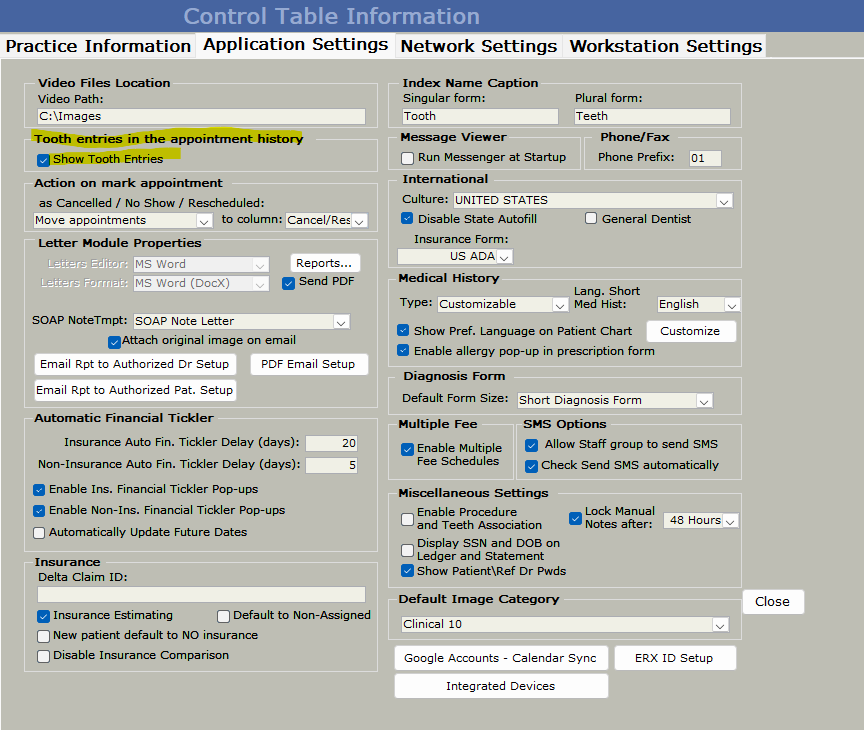The width and height of the screenshot is (864, 730).
Task: Open the Network Settings tab
Action: tap(478, 46)
